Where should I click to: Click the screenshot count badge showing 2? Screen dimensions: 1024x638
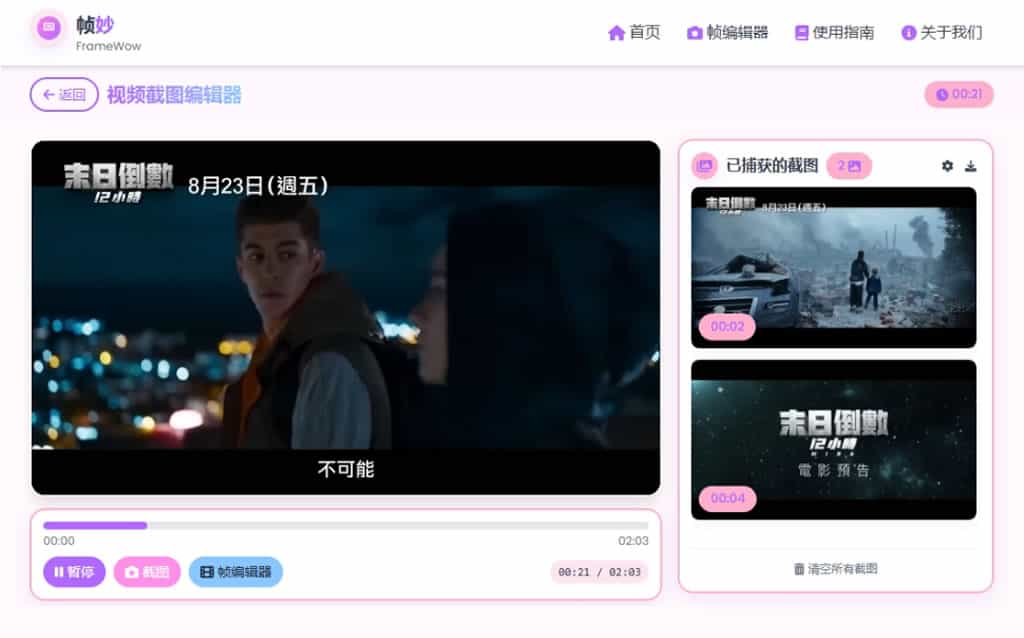849,166
